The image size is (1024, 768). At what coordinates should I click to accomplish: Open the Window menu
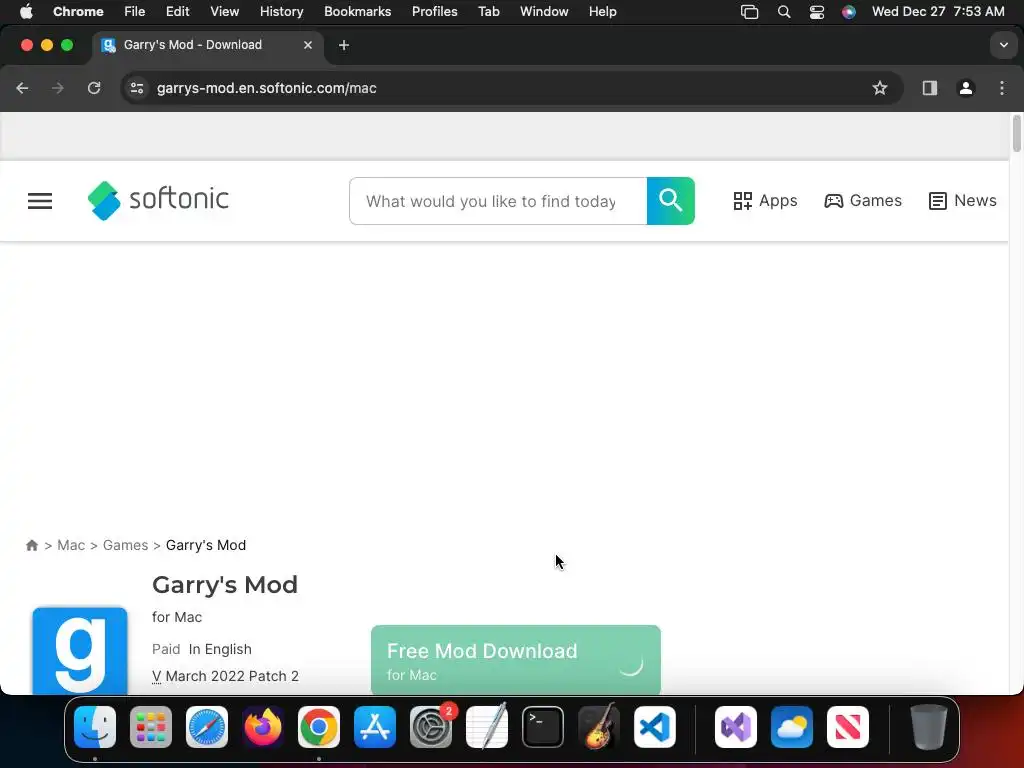click(x=544, y=12)
